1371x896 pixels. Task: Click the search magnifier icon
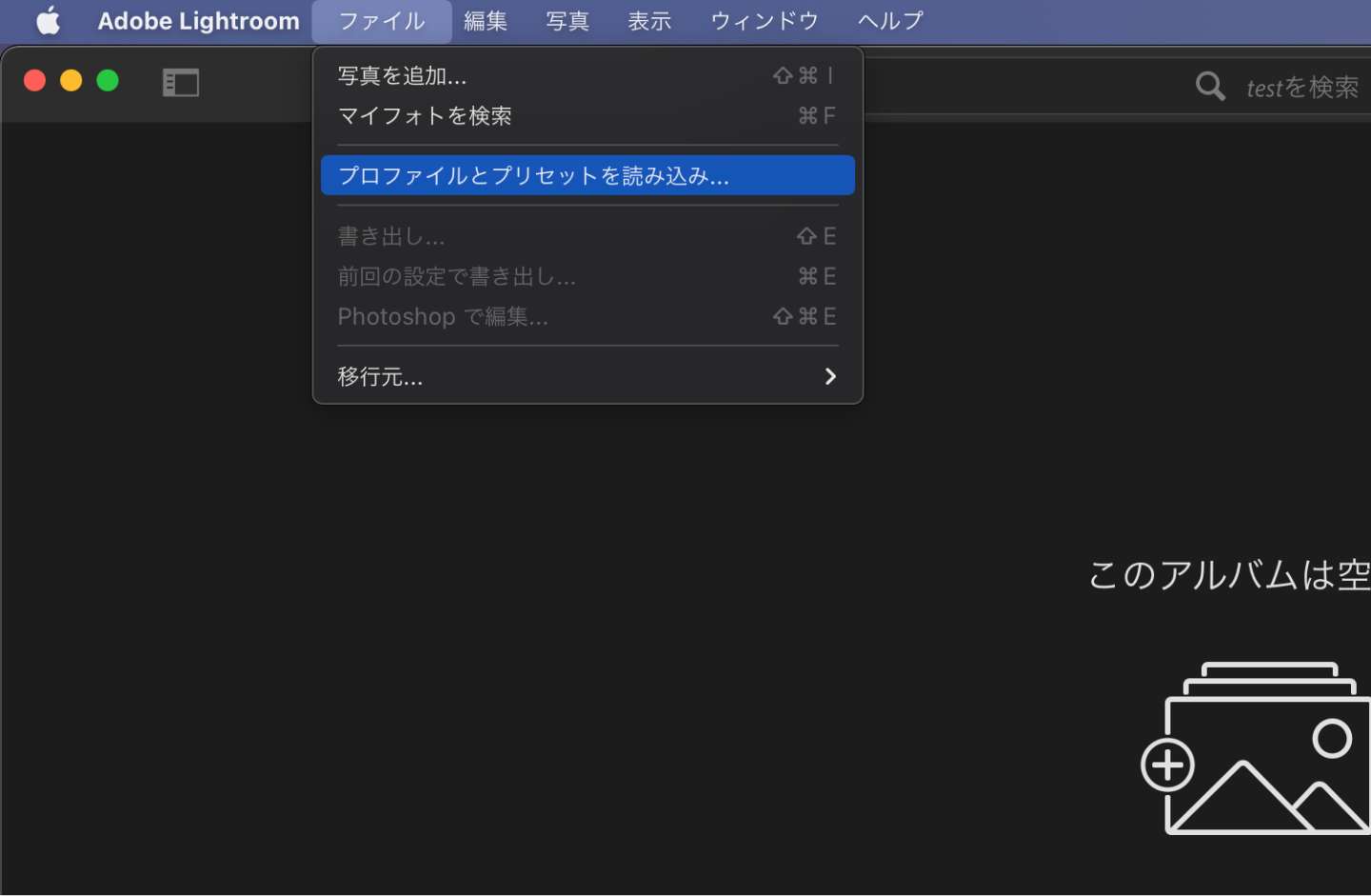[1210, 87]
